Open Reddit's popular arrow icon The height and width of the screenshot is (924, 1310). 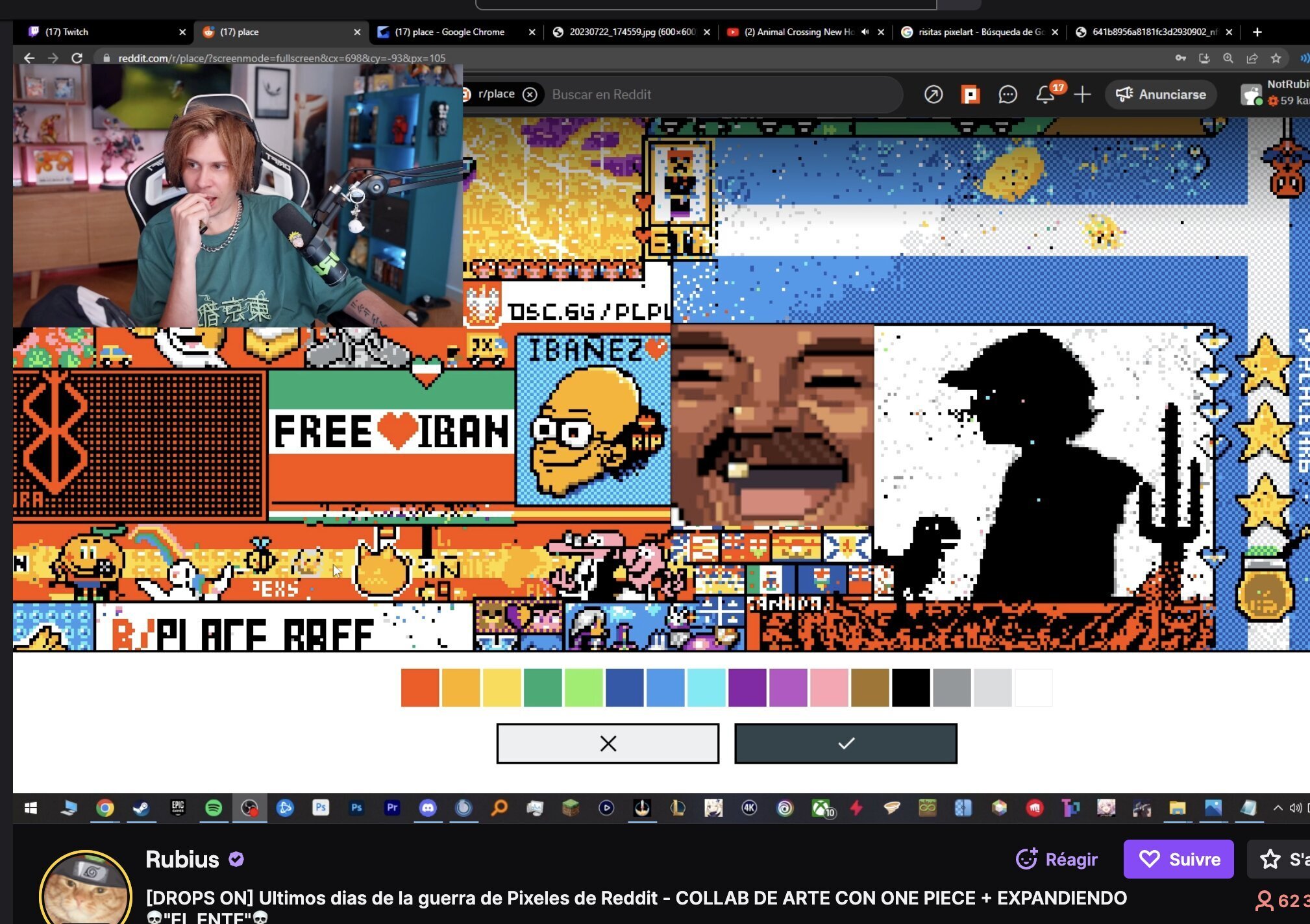(x=933, y=95)
